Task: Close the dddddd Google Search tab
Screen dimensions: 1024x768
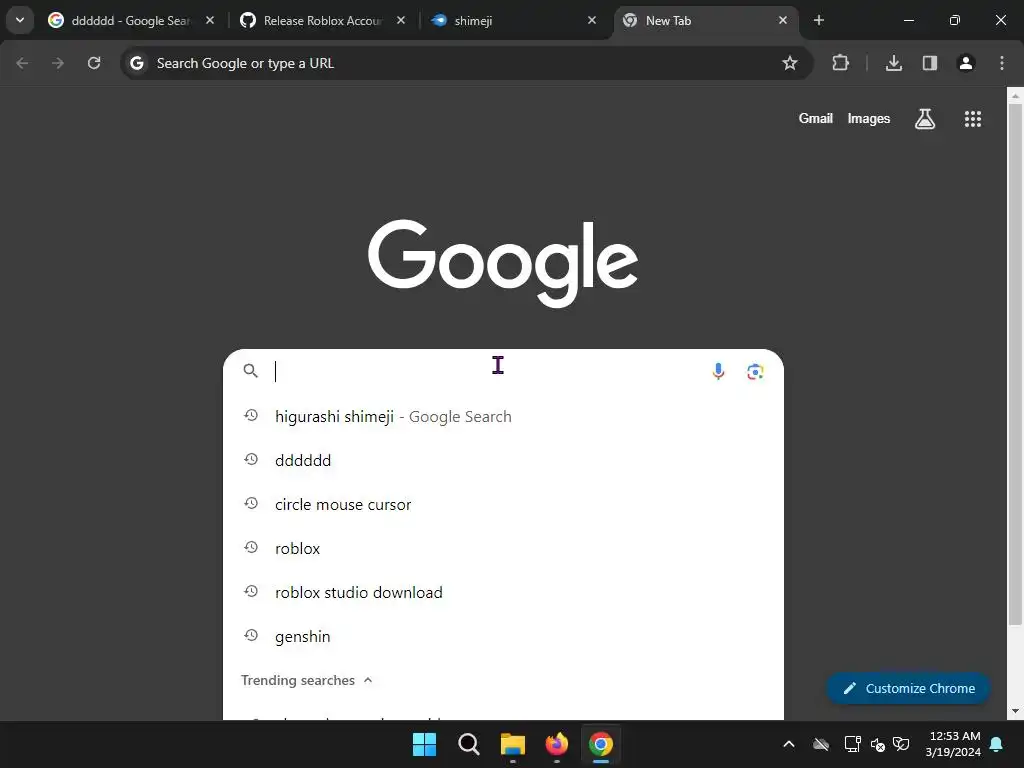Action: (210, 20)
